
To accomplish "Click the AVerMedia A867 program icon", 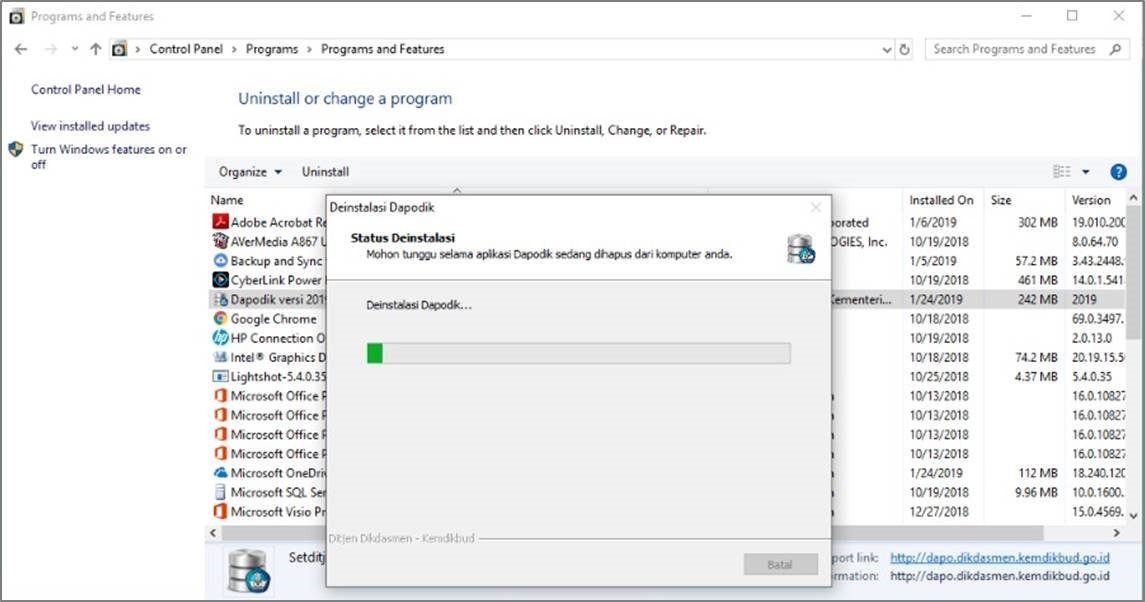I will point(220,241).
